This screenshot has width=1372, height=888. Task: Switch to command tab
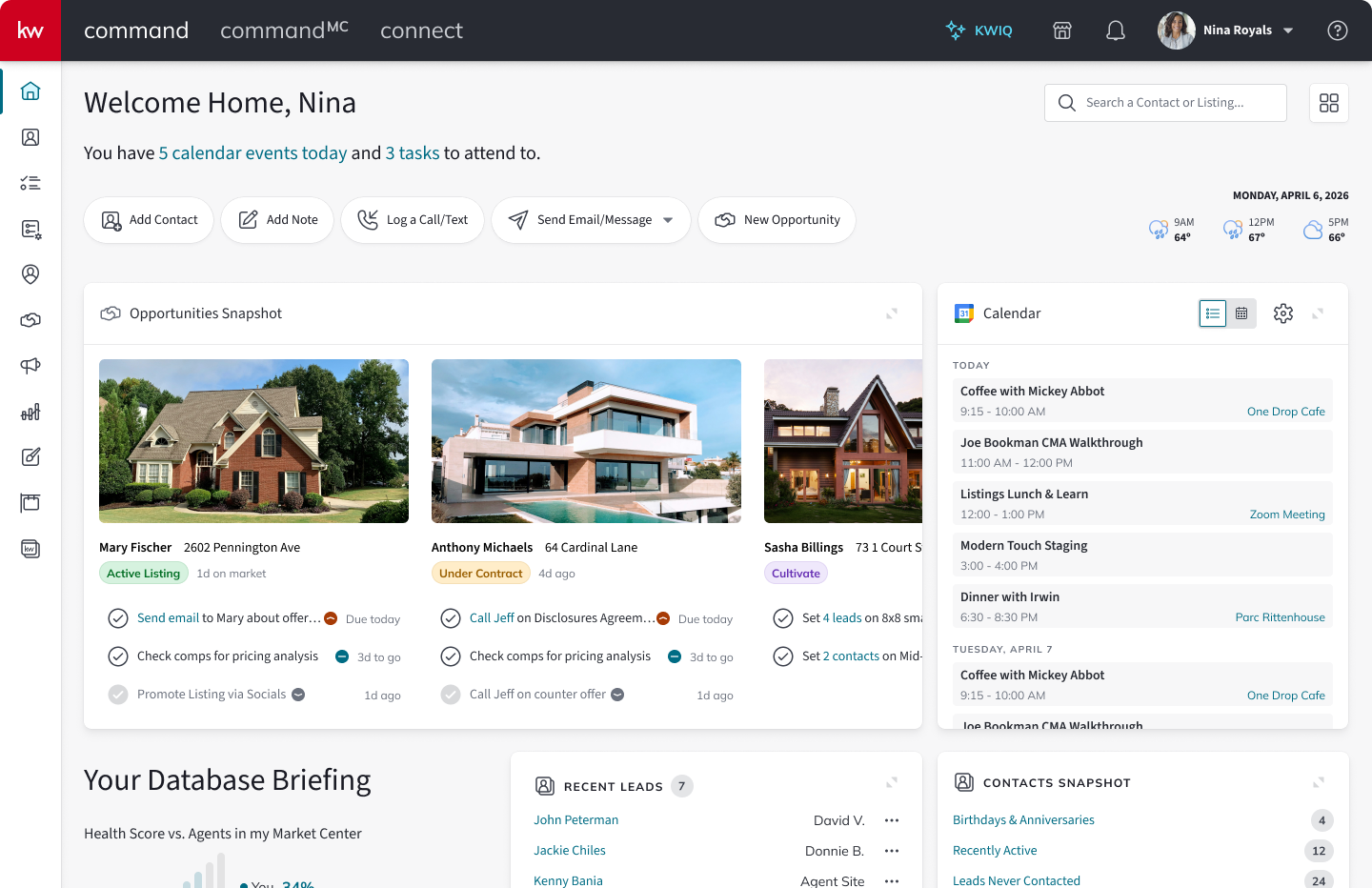tap(136, 30)
